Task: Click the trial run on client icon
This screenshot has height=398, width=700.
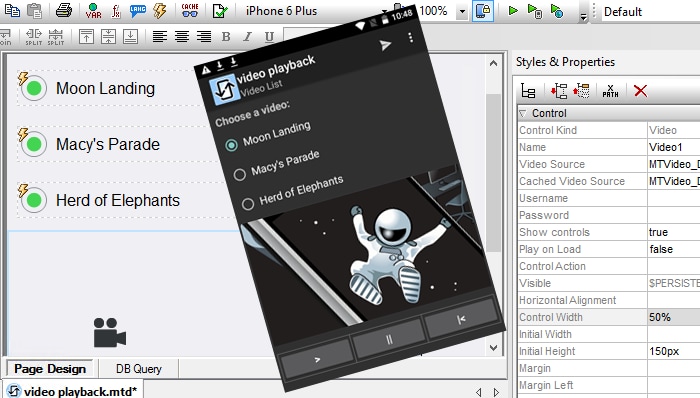Action: coord(534,11)
